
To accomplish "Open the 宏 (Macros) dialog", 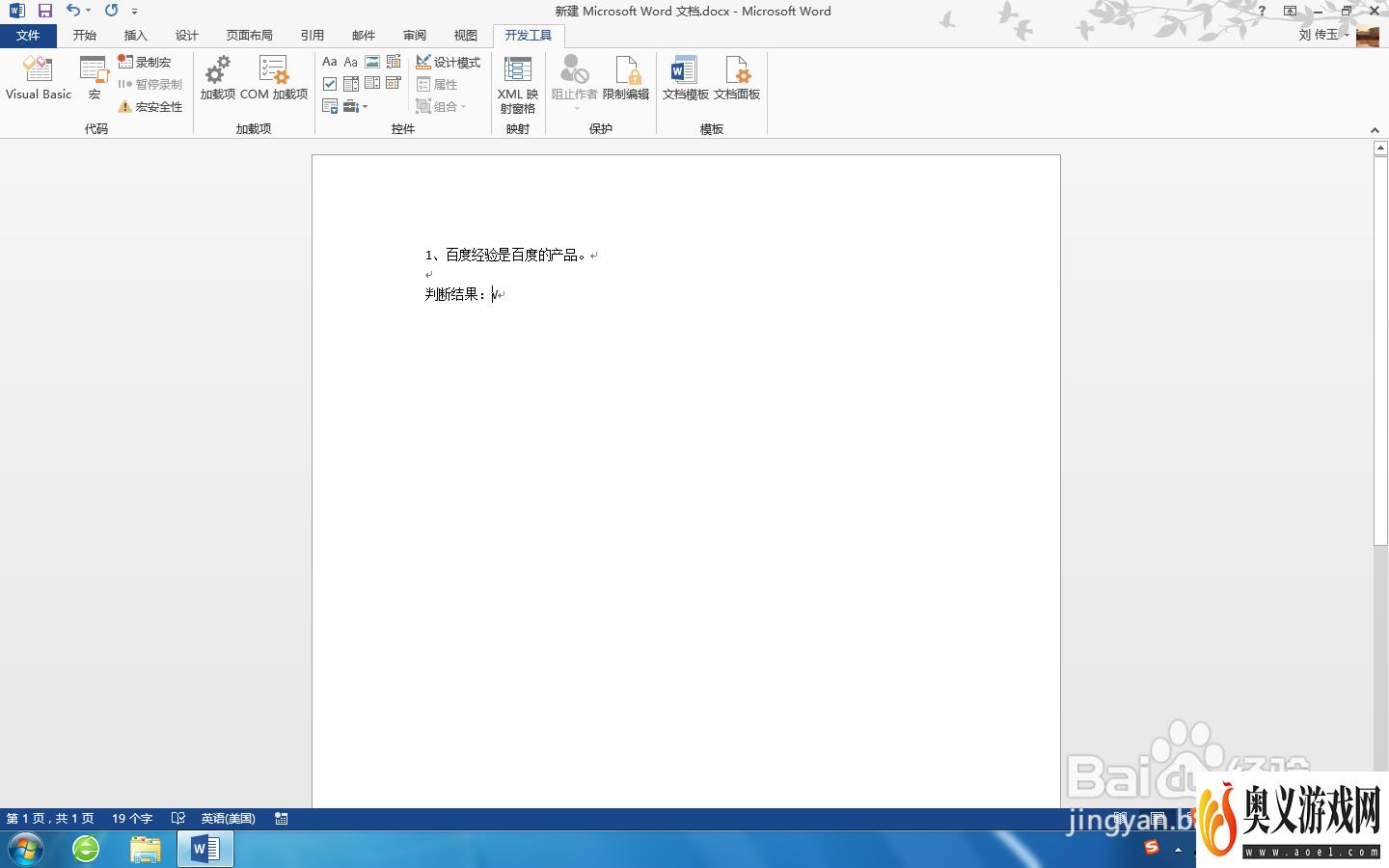I will [x=94, y=78].
